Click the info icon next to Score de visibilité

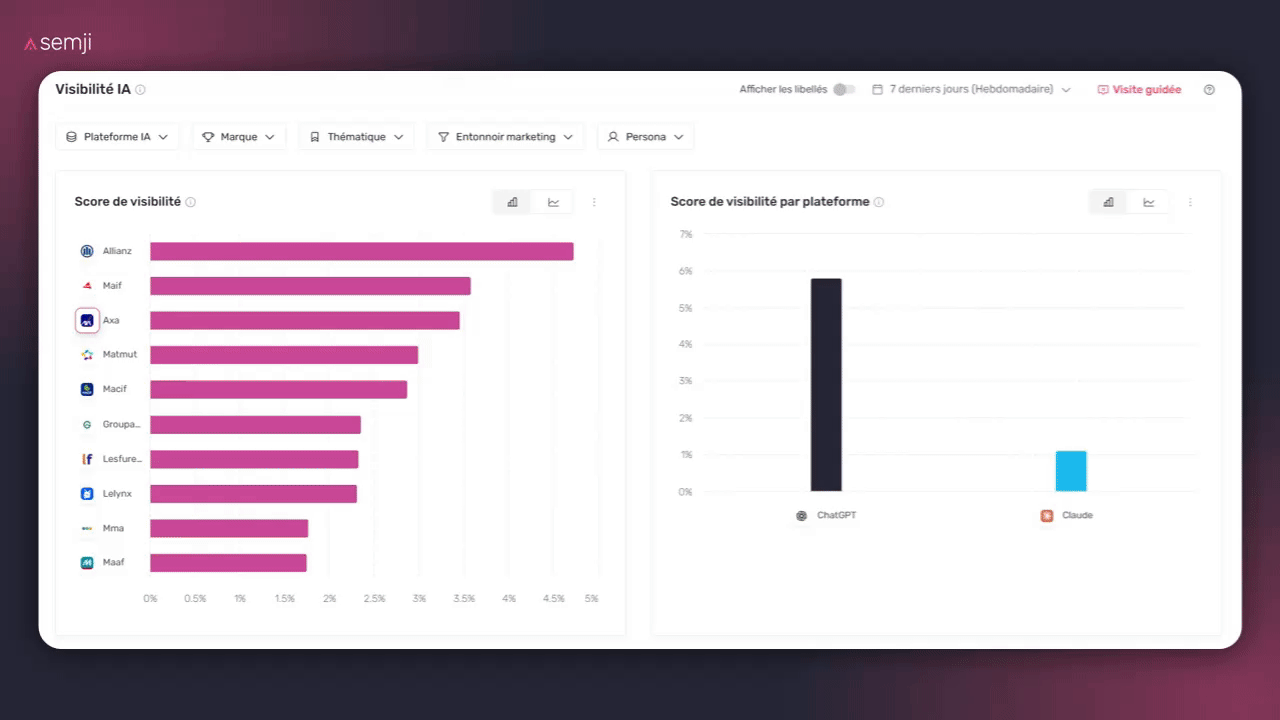click(x=191, y=202)
